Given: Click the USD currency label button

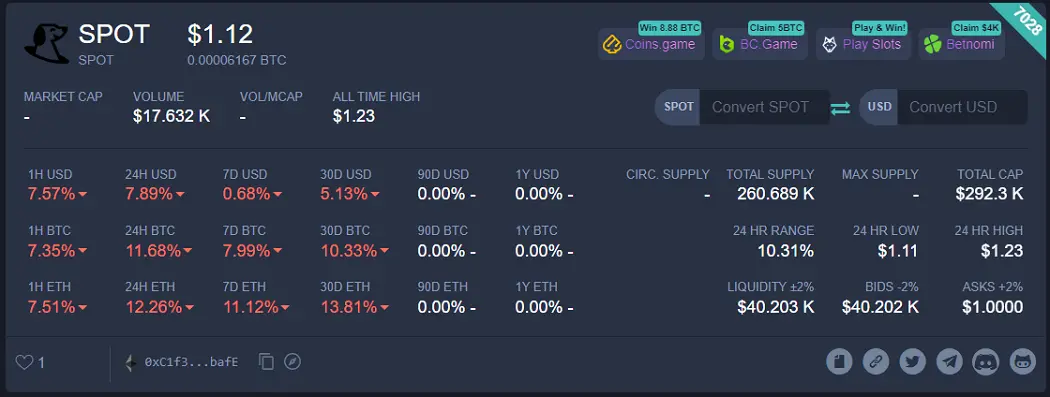Looking at the screenshot, I should click(x=879, y=107).
